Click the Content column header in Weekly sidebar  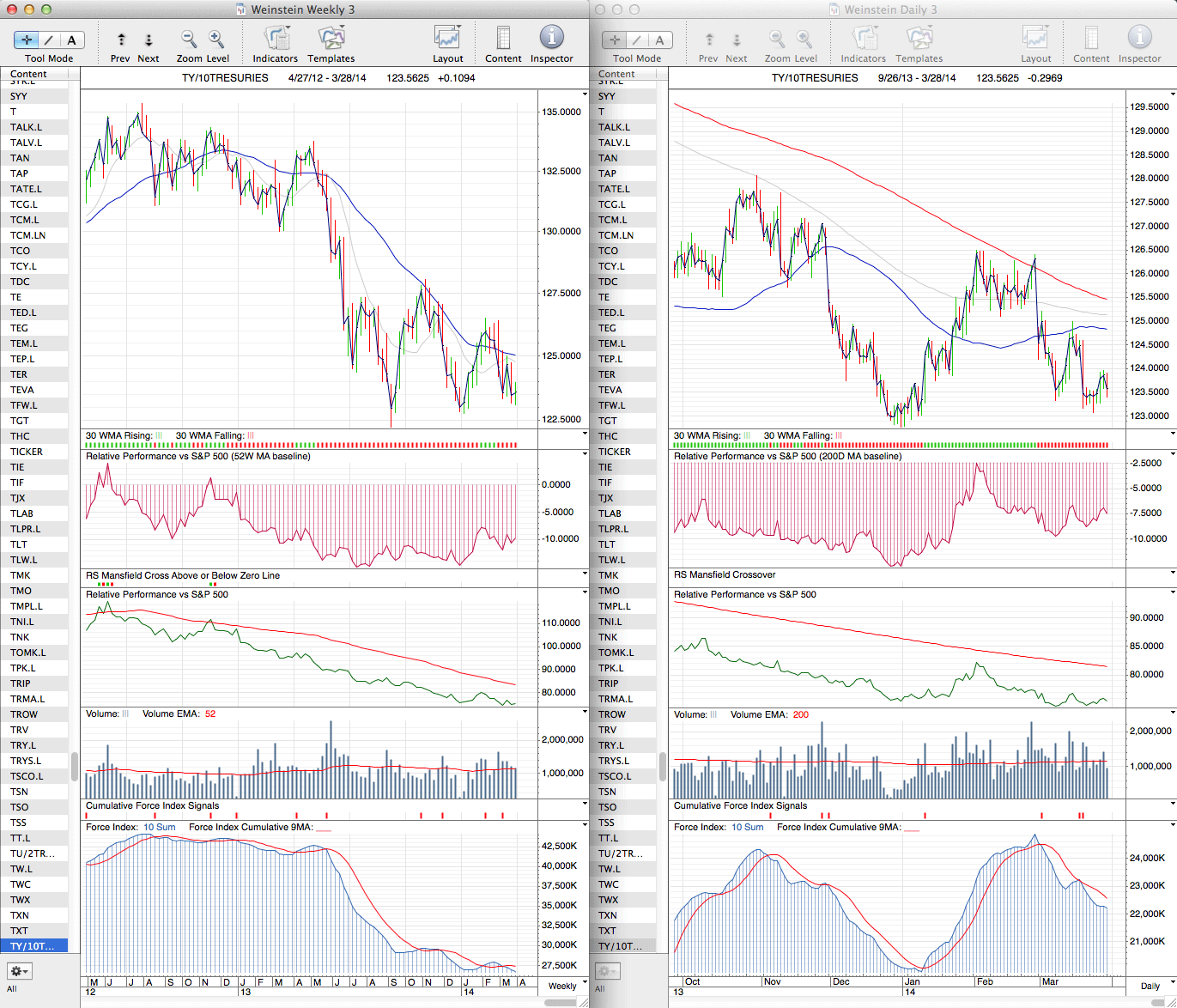(29, 75)
